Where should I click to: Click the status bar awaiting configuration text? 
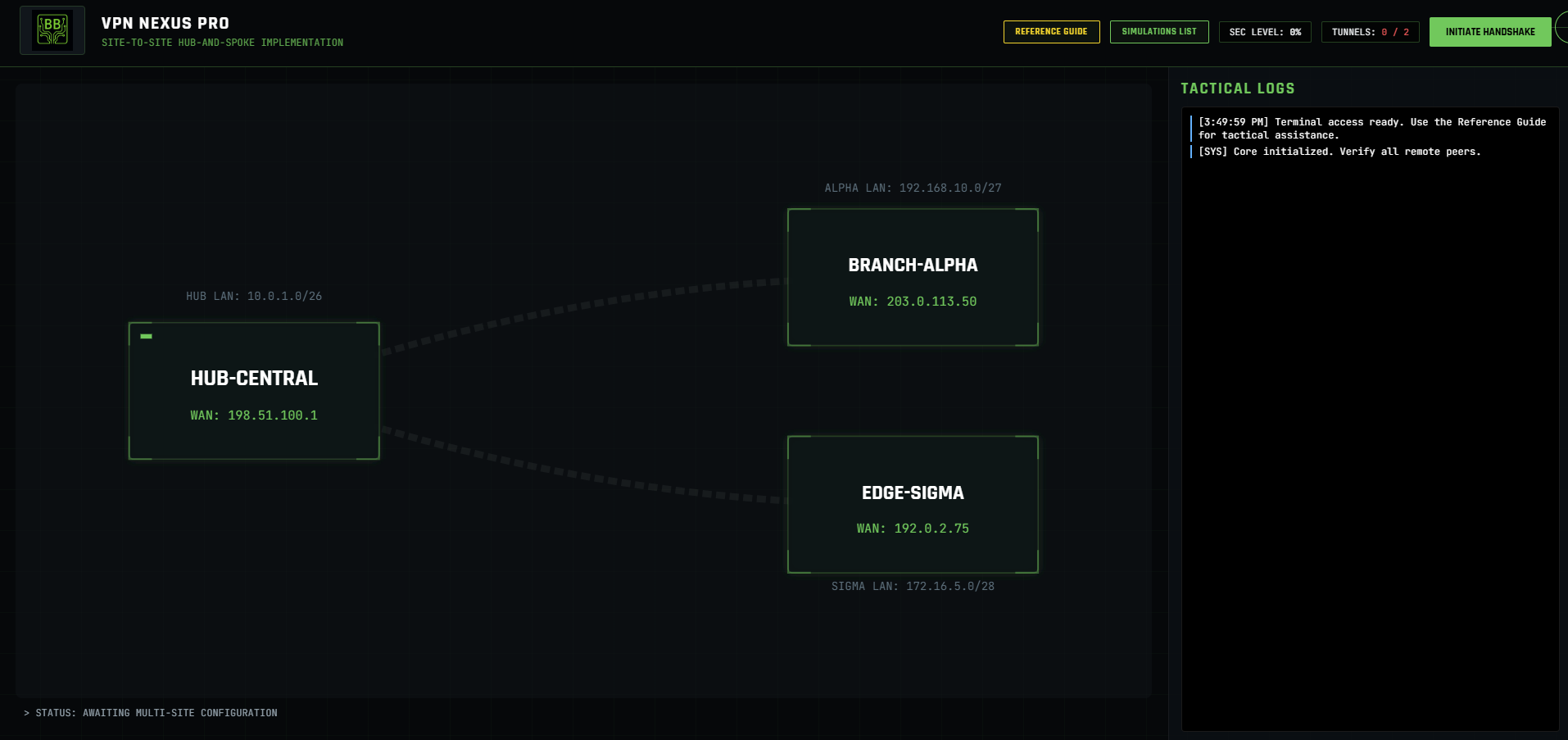(x=156, y=713)
